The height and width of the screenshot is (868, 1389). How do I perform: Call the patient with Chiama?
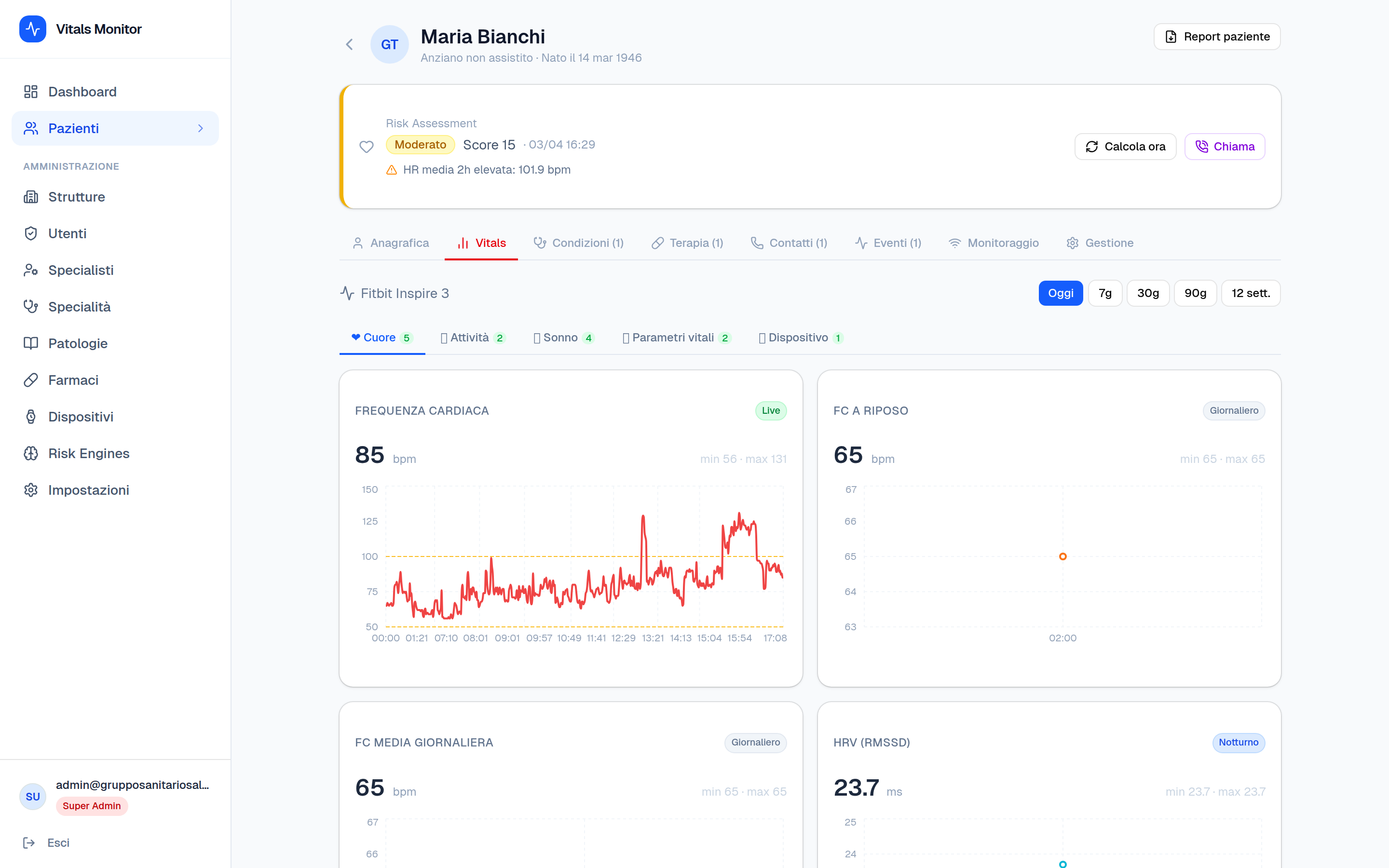point(1225,147)
